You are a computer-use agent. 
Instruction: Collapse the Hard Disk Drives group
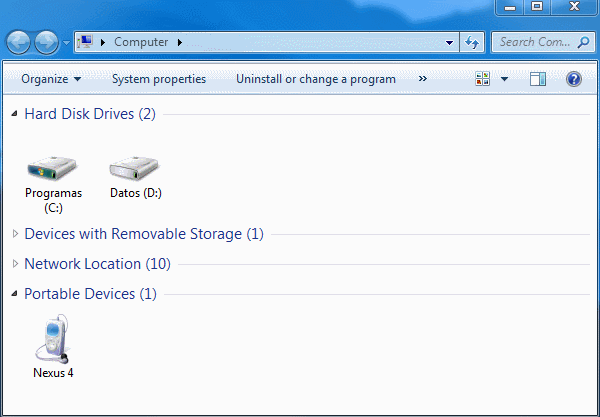coord(14,114)
